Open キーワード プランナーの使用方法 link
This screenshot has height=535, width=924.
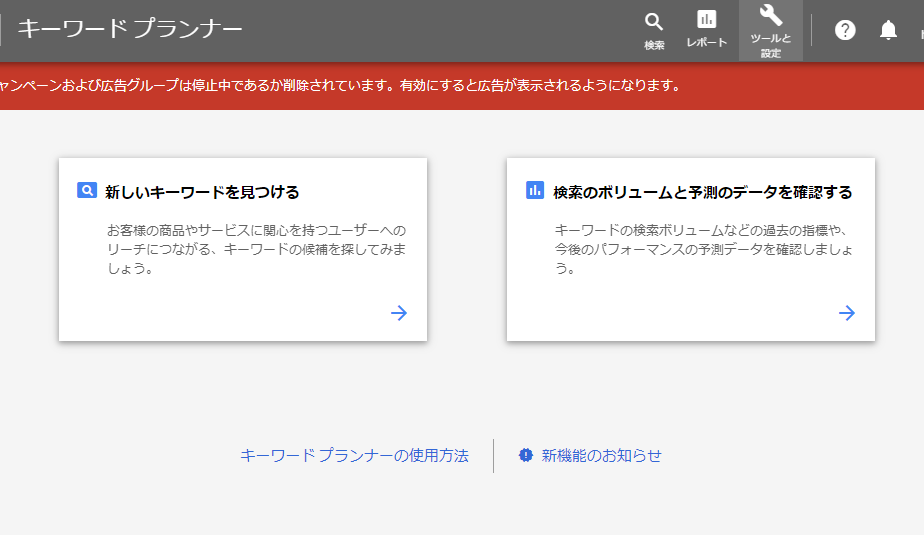(354, 455)
